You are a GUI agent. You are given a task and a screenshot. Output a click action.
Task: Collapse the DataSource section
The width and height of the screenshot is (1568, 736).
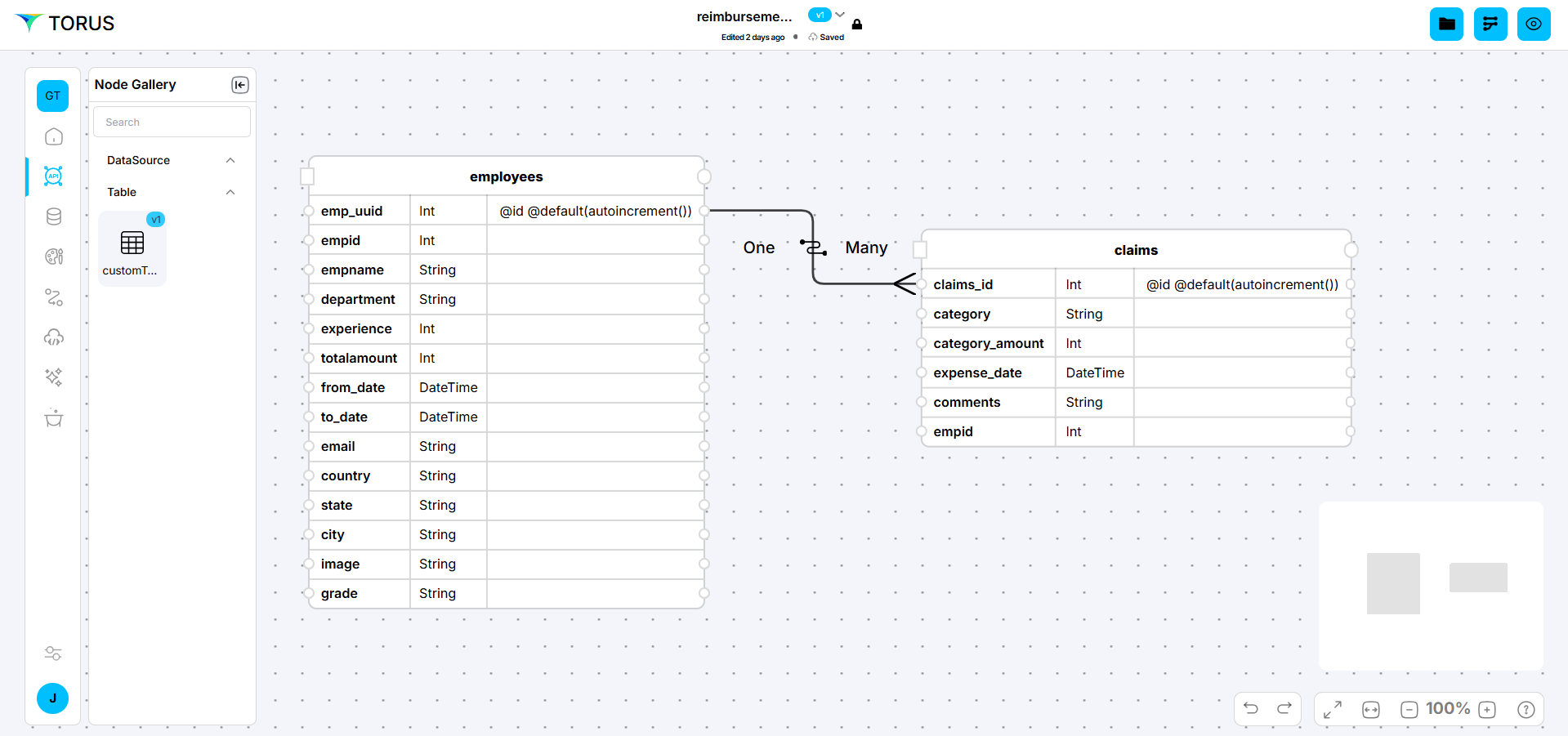click(x=230, y=160)
